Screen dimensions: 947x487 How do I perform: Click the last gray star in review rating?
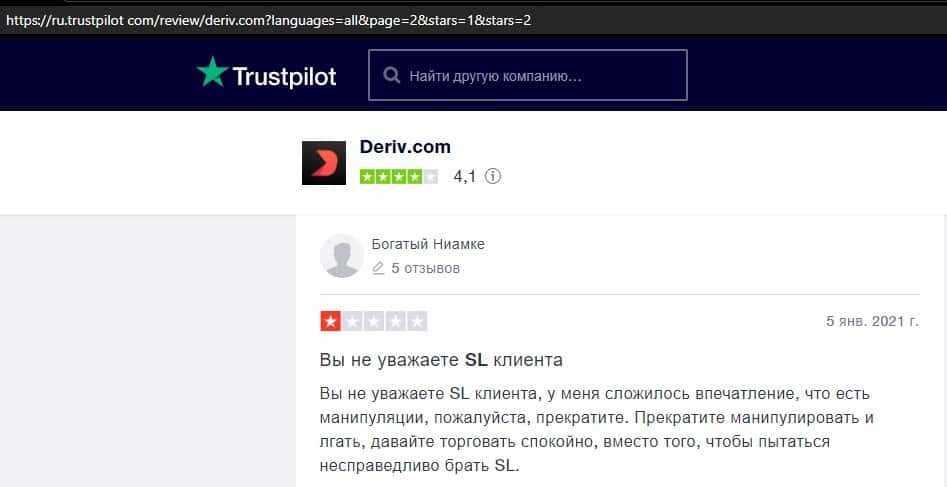pos(417,321)
